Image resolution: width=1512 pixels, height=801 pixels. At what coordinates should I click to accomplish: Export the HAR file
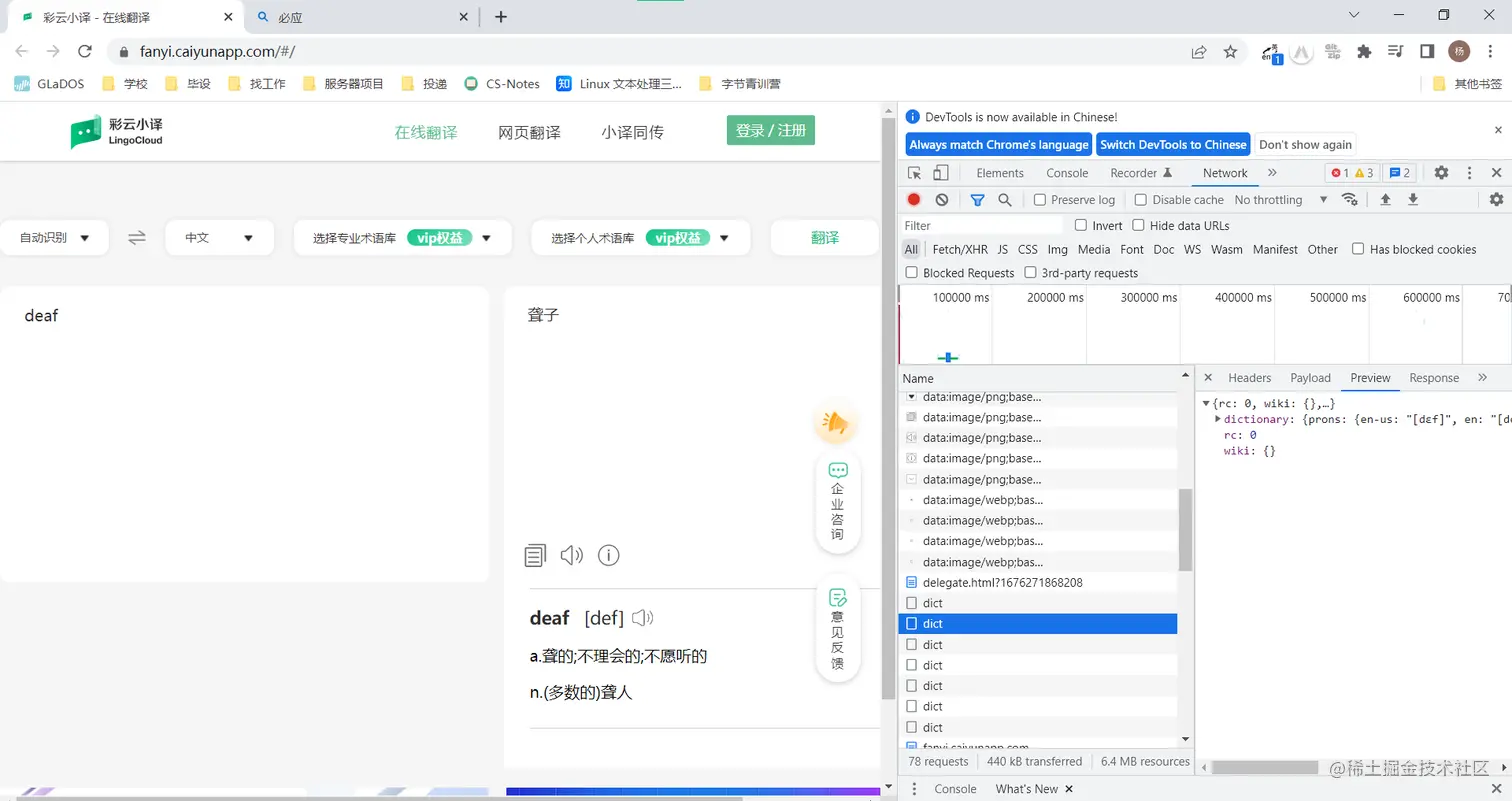coord(1413,199)
